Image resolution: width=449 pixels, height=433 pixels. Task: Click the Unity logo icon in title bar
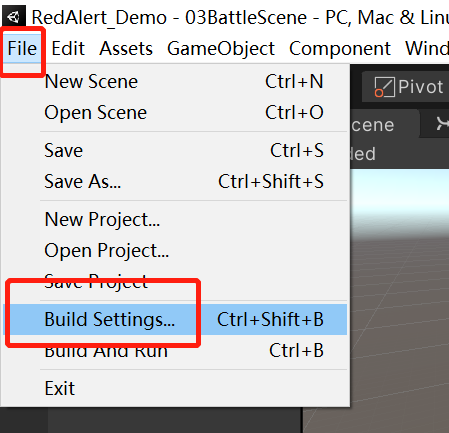13,16
